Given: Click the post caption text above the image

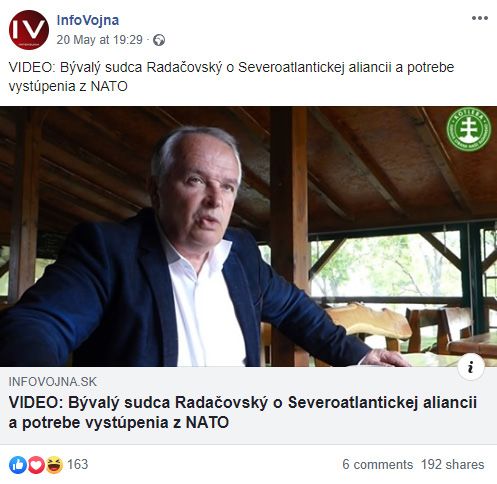Looking at the screenshot, I should pyautogui.click(x=231, y=77).
